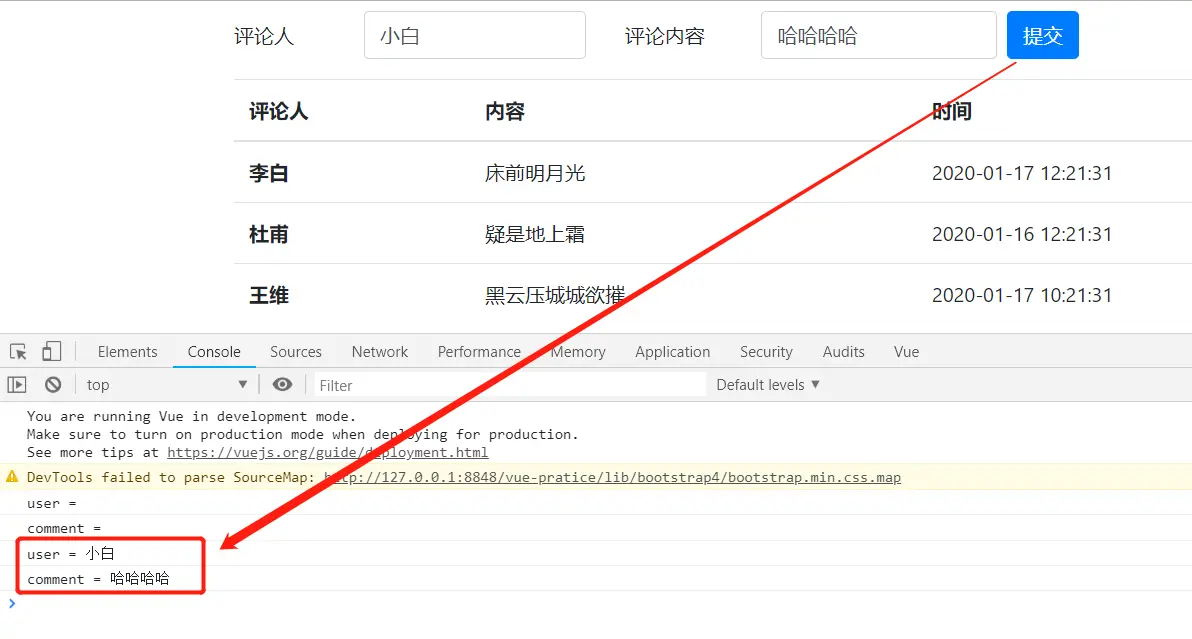Click the time 2020-01-17 12:21:31

pyautogui.click(x=1022, y=173)
